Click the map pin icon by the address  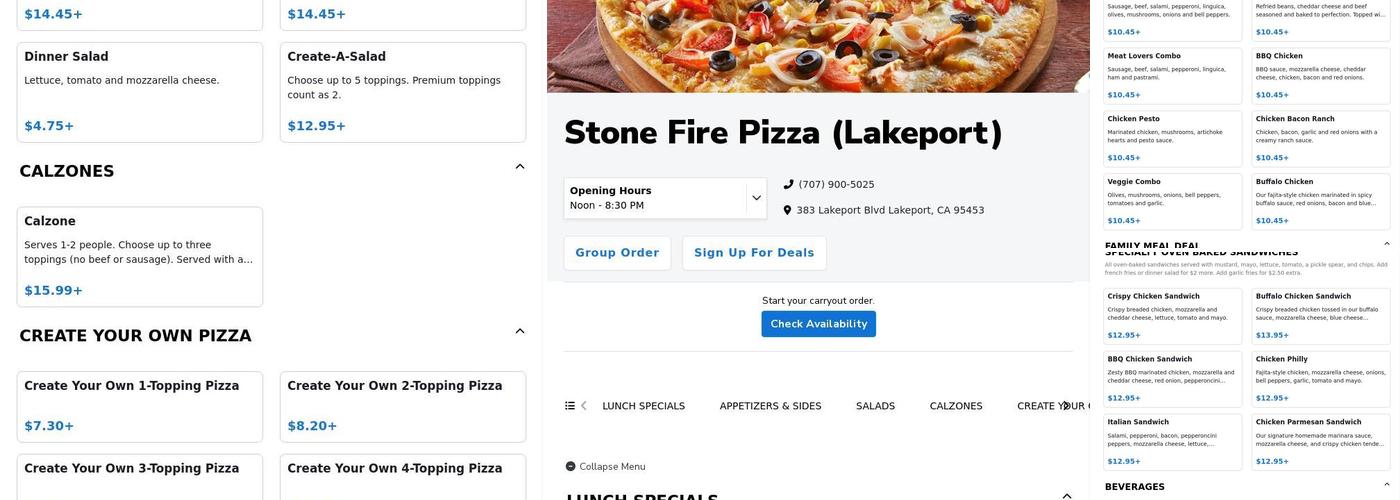tap(787, 210)
